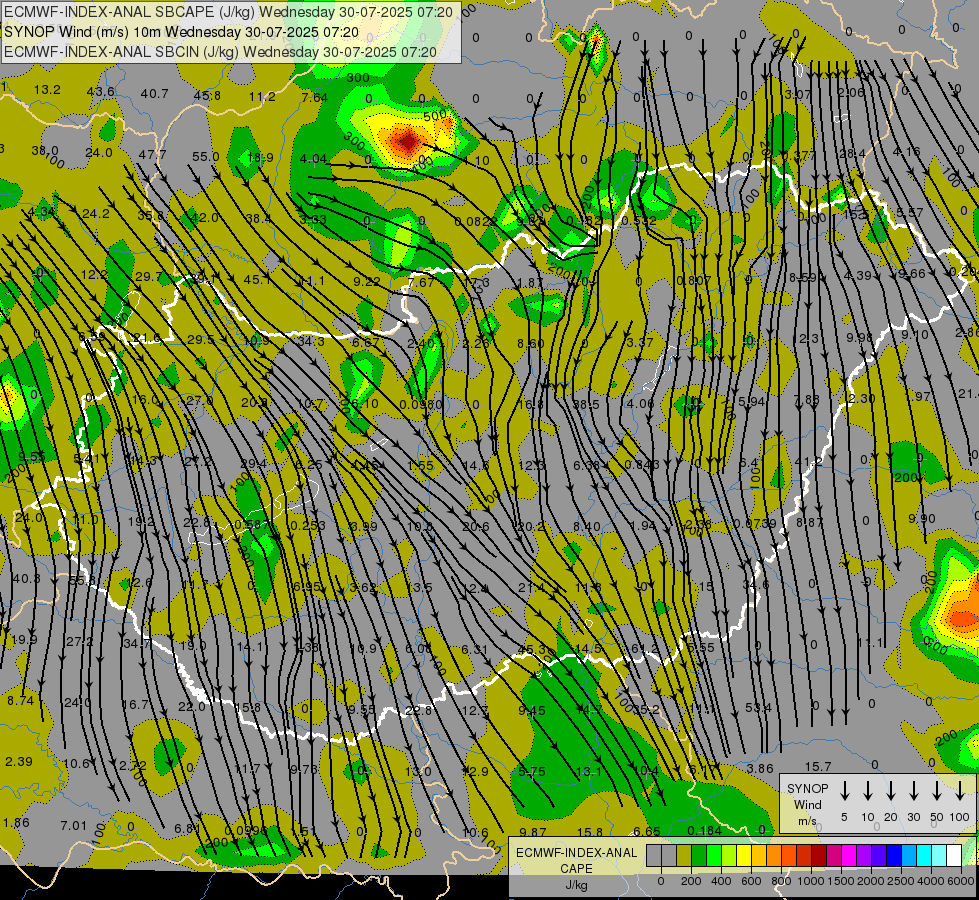Click the 55.0 value on map
Screen dimensions: 979x900
pos(205,156)
